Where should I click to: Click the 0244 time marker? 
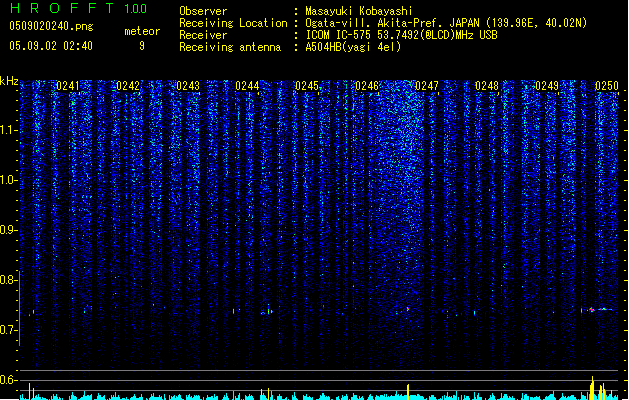pos(247,86)
